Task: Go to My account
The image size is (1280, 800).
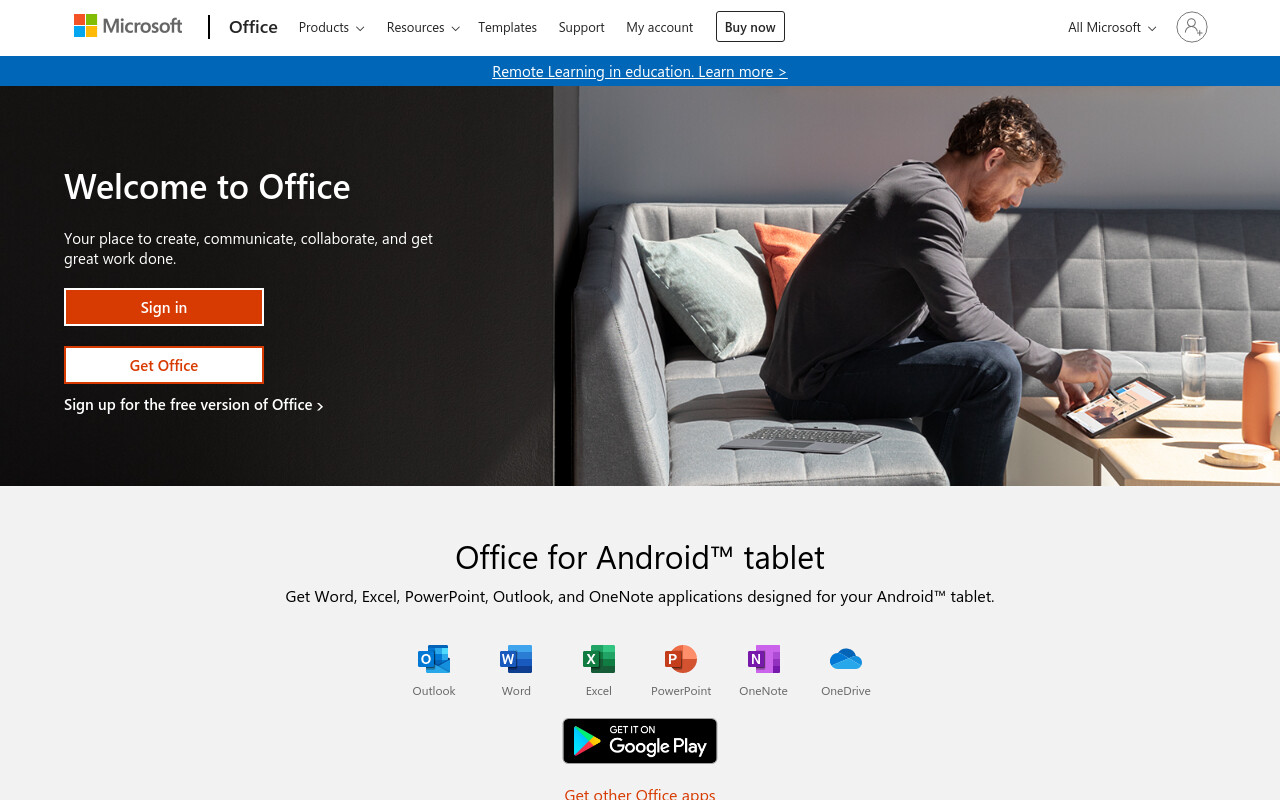Action: click(659, 27)
